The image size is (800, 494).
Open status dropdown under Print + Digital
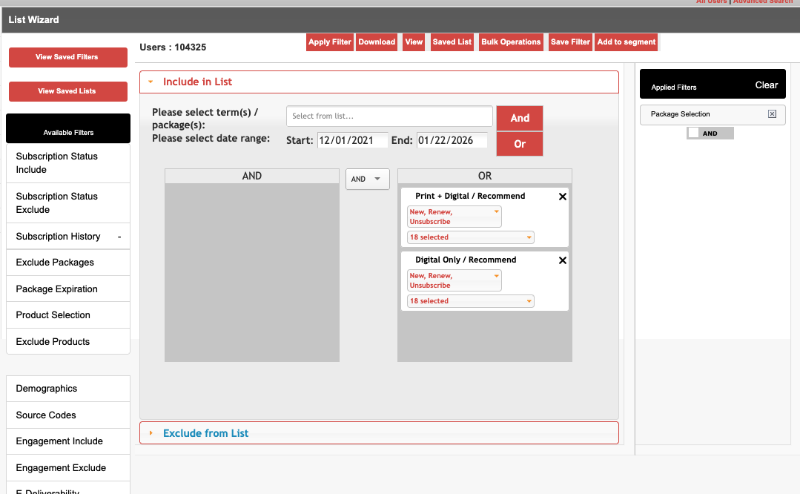(x=454, y=216)
